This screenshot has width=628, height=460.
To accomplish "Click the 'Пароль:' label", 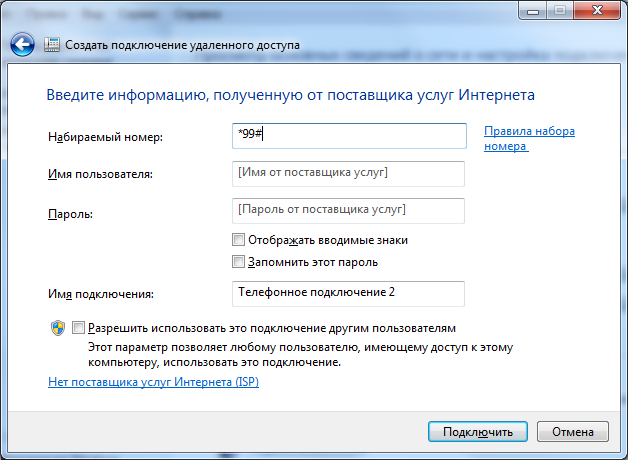I will (x=70, y=214).
